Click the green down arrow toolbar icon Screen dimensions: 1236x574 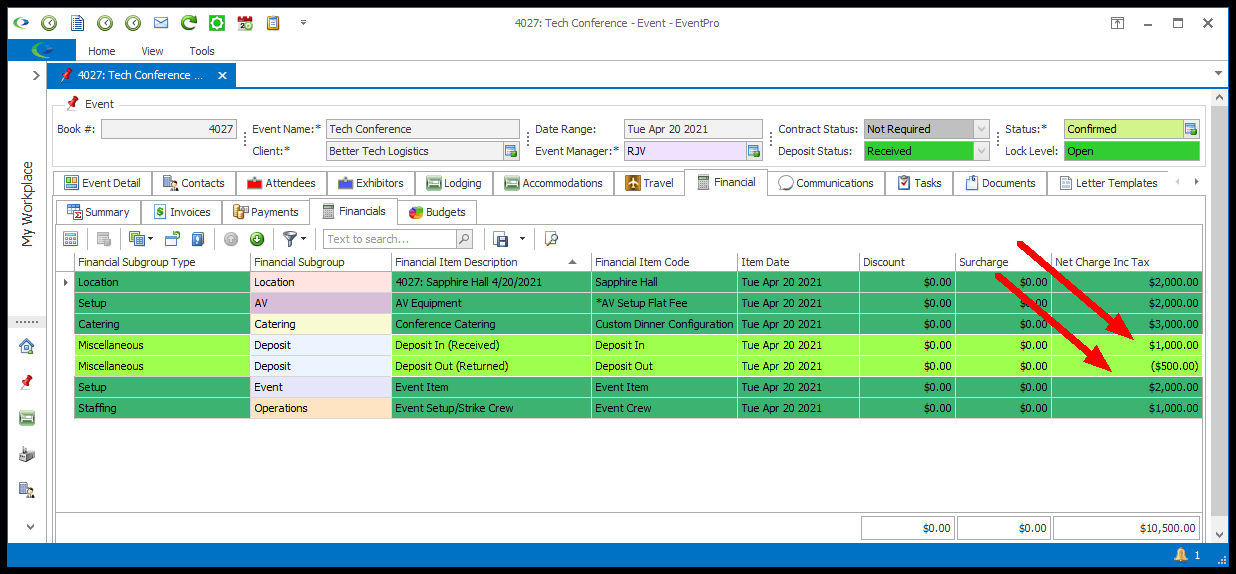[x=257, y=239]
